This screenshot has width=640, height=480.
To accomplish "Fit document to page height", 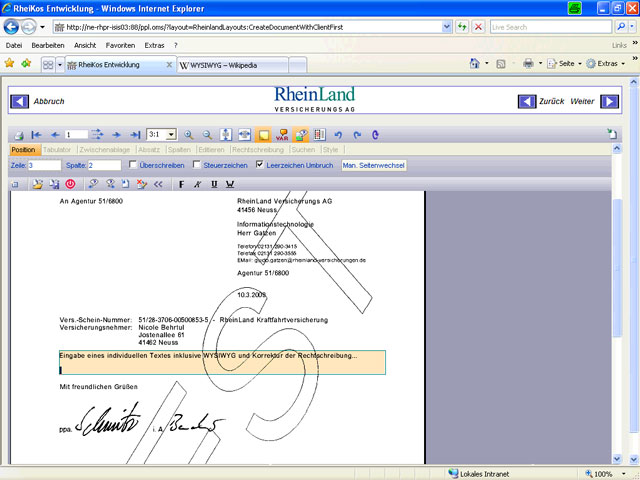I will click(x=226, y=135).
